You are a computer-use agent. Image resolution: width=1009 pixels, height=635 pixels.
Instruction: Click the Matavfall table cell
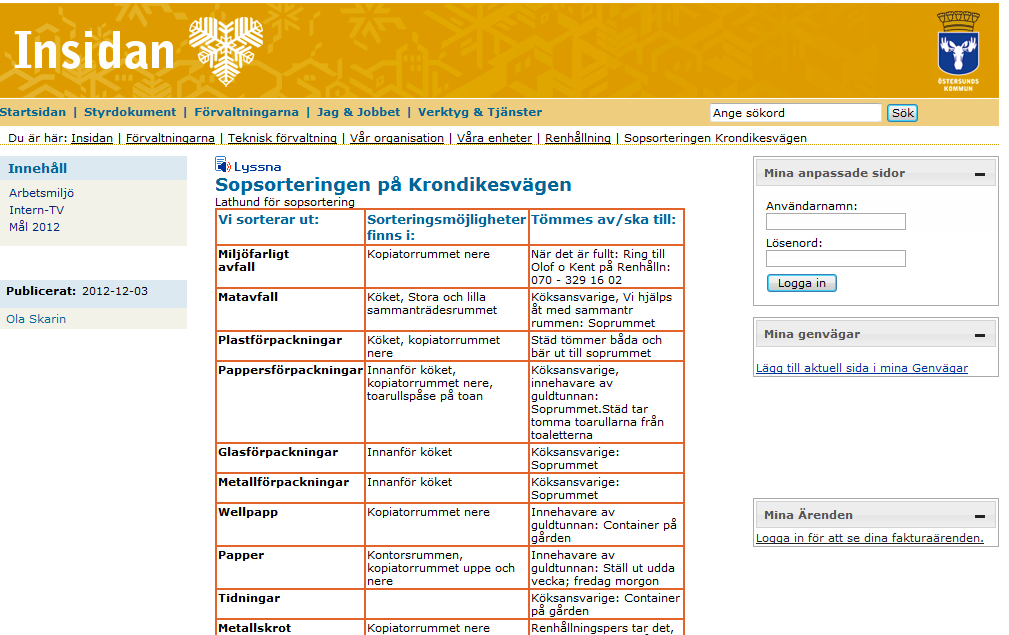coord(291,309)
